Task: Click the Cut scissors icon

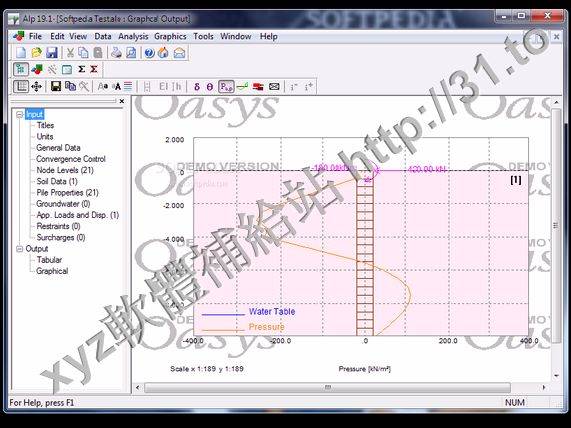Action: point(70,53)
